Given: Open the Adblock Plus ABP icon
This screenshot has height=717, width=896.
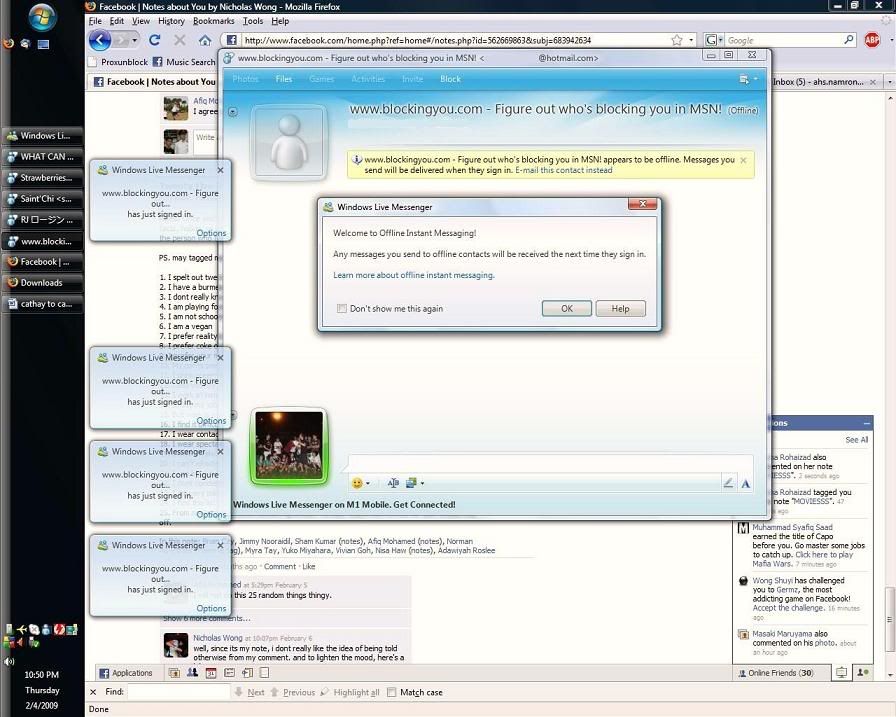Looking at the screenshot, I should coord(872,40).
